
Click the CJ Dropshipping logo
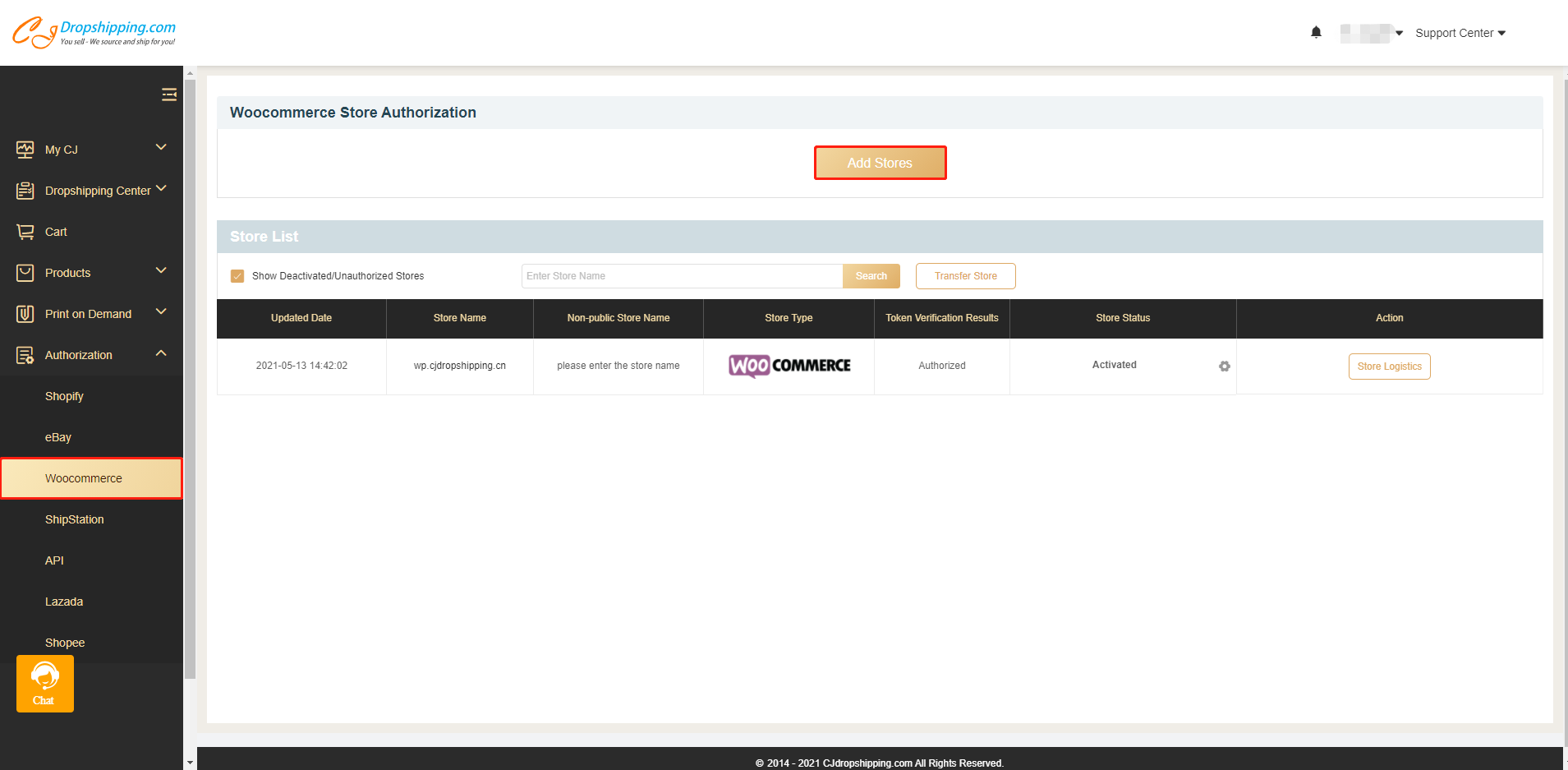tap(94, 33)
